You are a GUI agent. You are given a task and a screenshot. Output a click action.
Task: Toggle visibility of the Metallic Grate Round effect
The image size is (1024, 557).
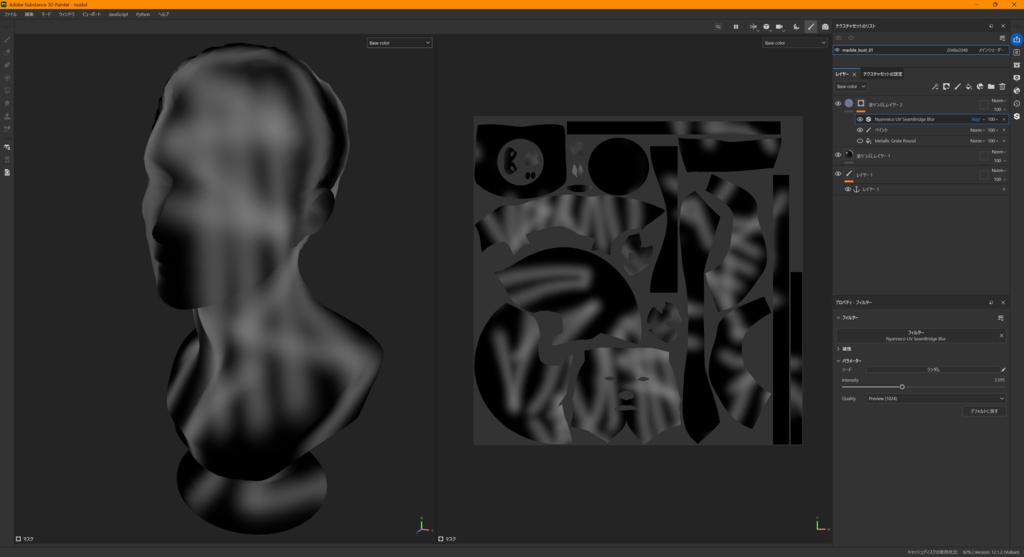point(859,141)
